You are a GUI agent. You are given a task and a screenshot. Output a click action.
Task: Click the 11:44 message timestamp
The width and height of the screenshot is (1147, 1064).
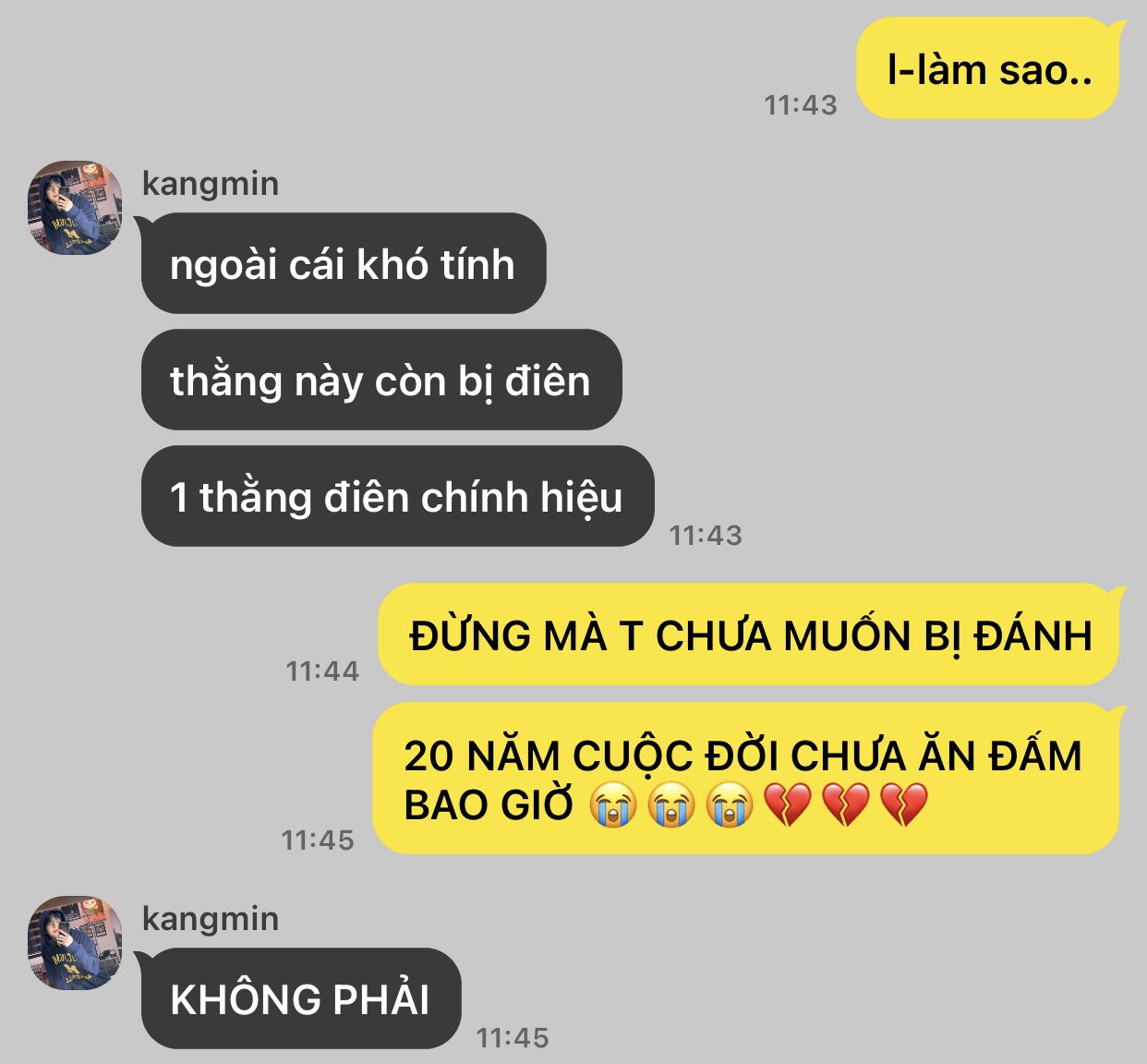[x=322, y=671]
